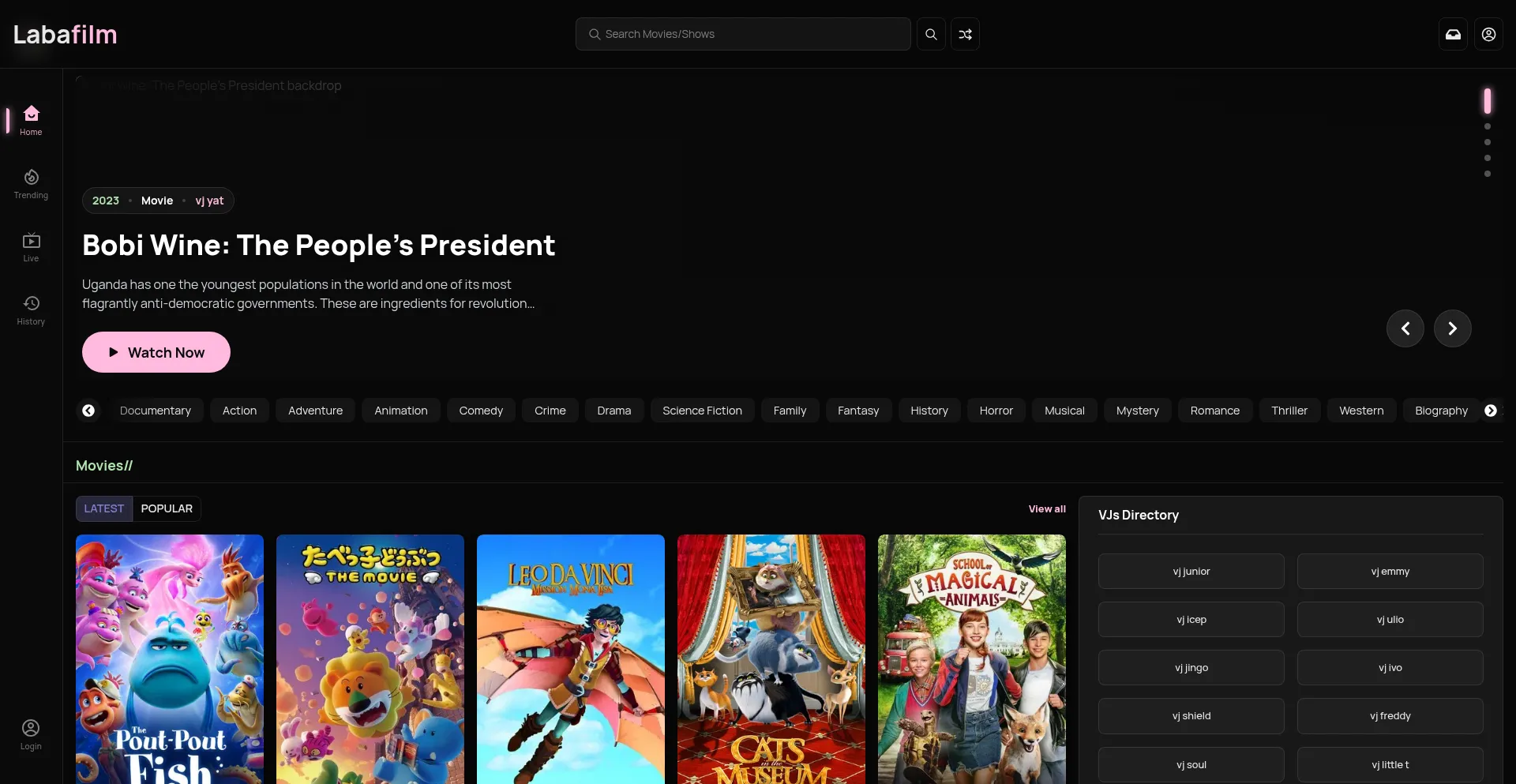
Task: Open the Leo Da Vinci movie poster
Action: click(x=571, y=659)
